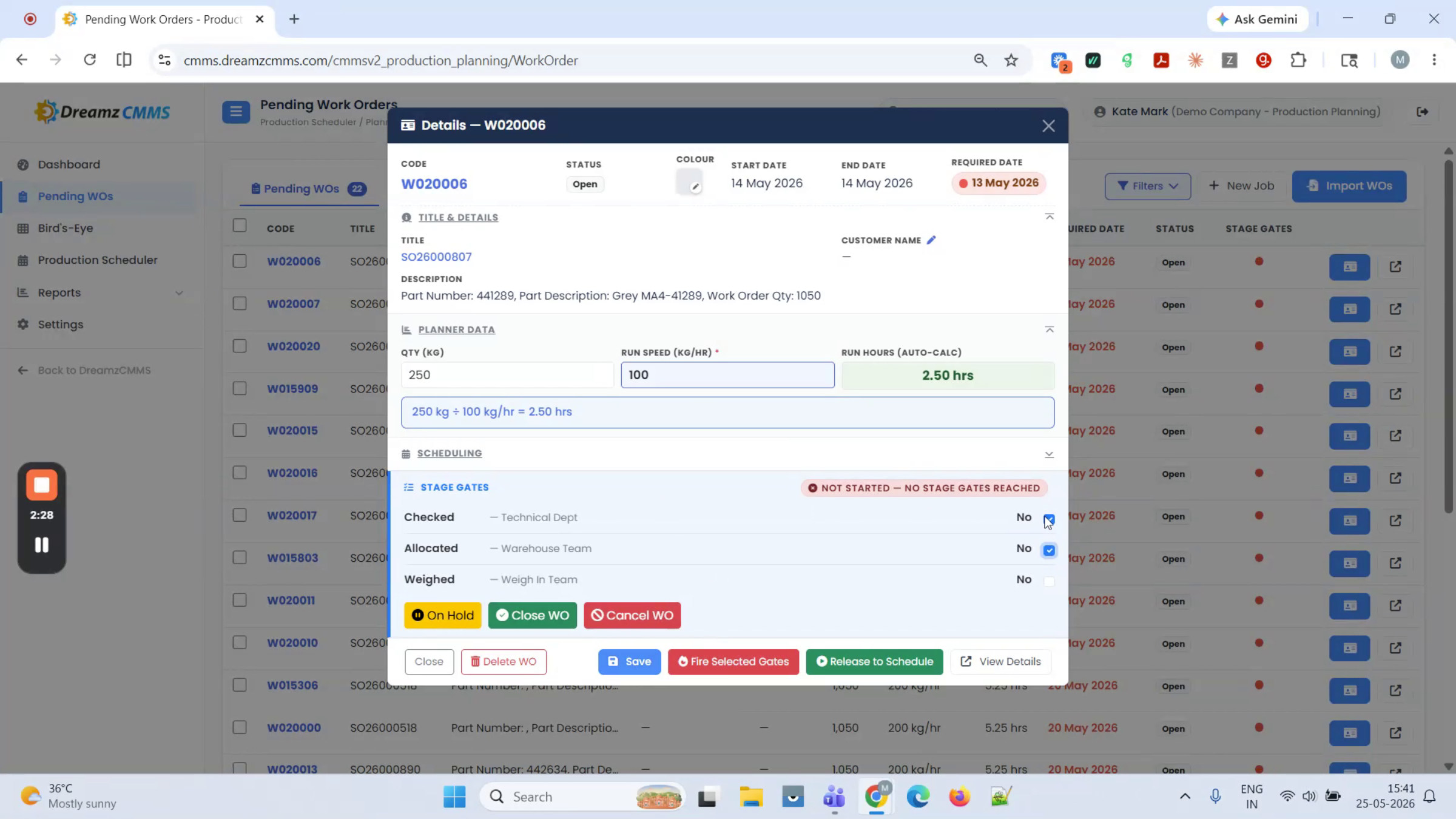Open details card icon for W020020 row
Screen dimensions: 1456x819
1349,352
